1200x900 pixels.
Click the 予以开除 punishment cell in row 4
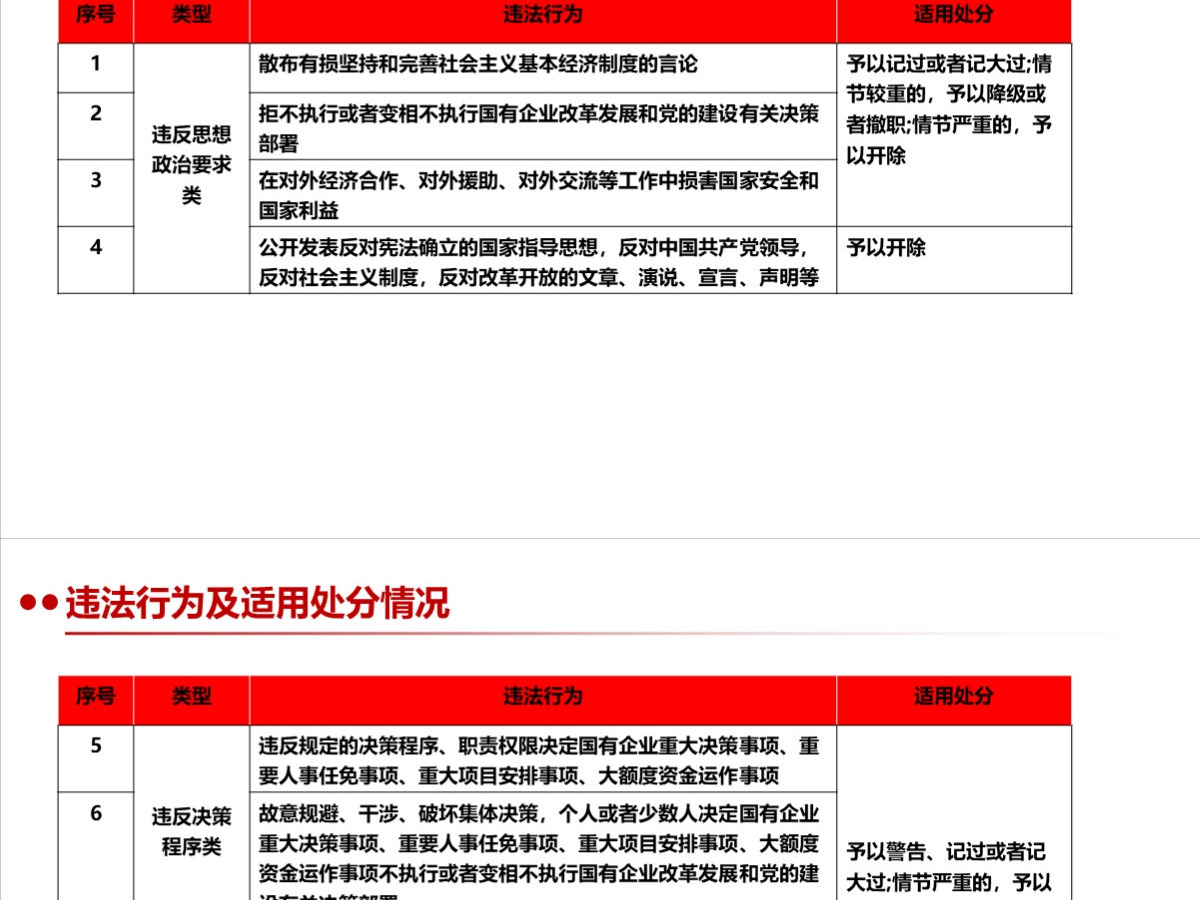point(954,260)
